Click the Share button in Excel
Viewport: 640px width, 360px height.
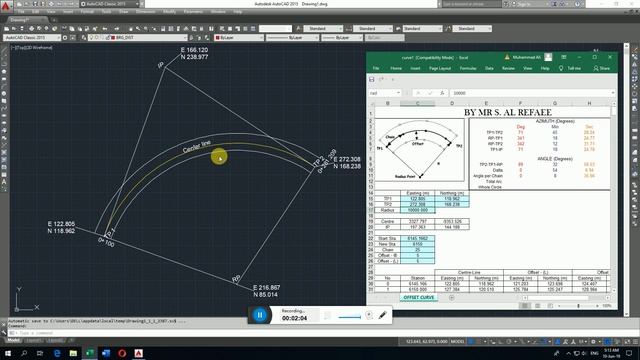pyautogui.click(x=602, y=68)
